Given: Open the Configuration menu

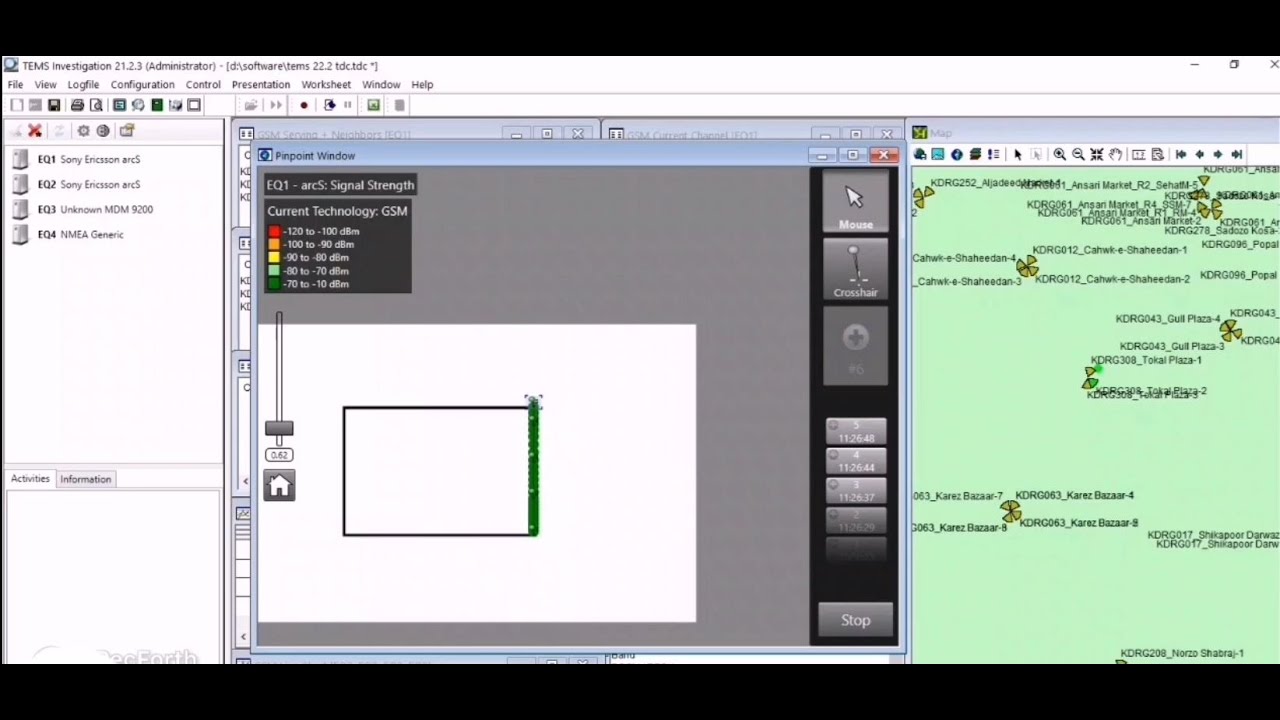Looking at the screenshot, I should point(142,85).
